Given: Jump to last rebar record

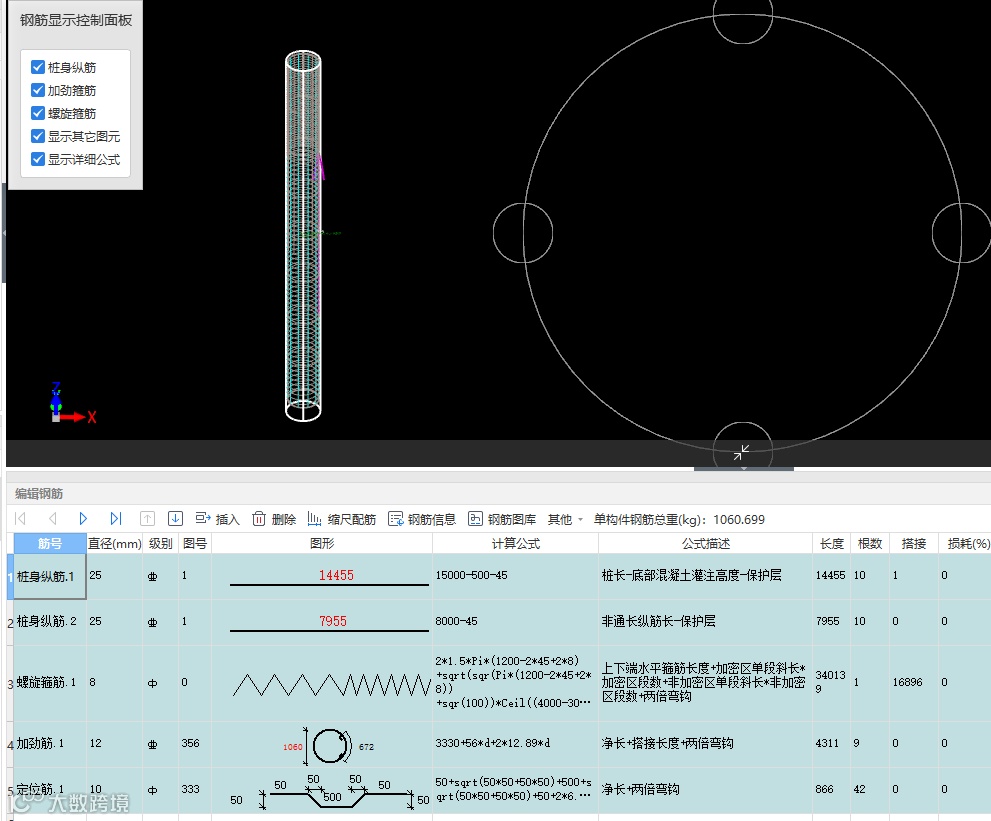Looking at the screenshot, I should 115,519.
